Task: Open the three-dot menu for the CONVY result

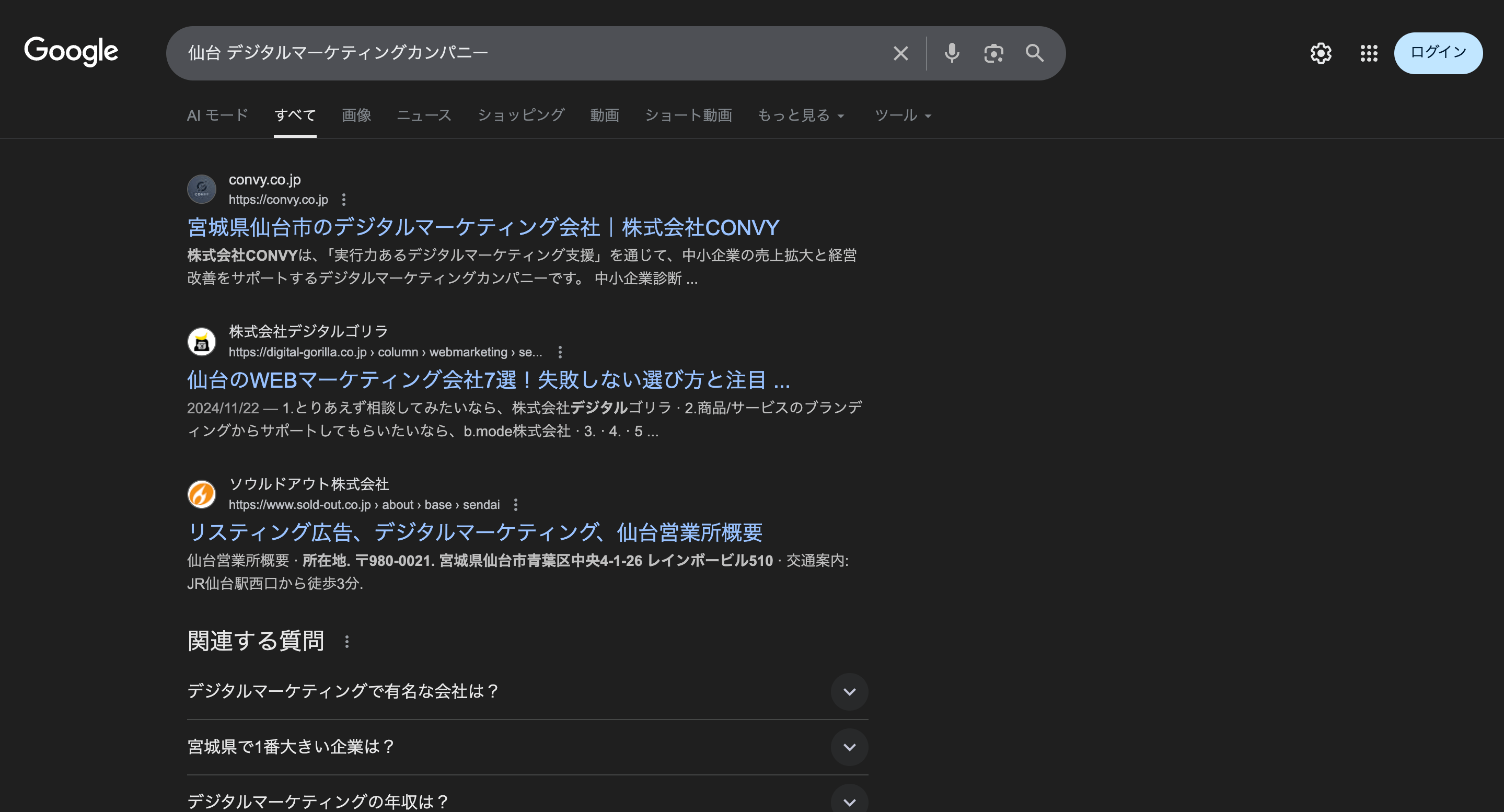Action: (x=344, y=200)
